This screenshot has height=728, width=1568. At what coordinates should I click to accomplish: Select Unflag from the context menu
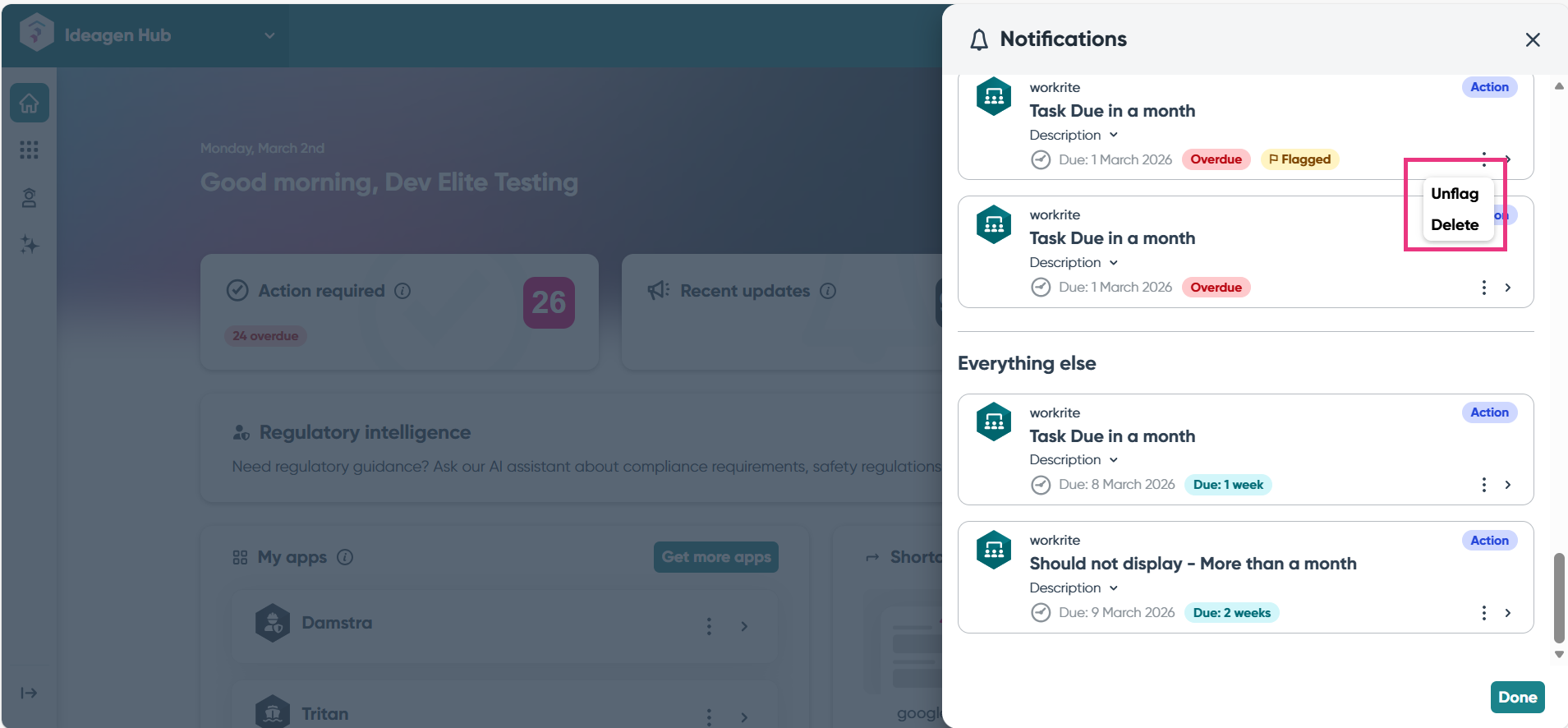tap(1454, 194)
